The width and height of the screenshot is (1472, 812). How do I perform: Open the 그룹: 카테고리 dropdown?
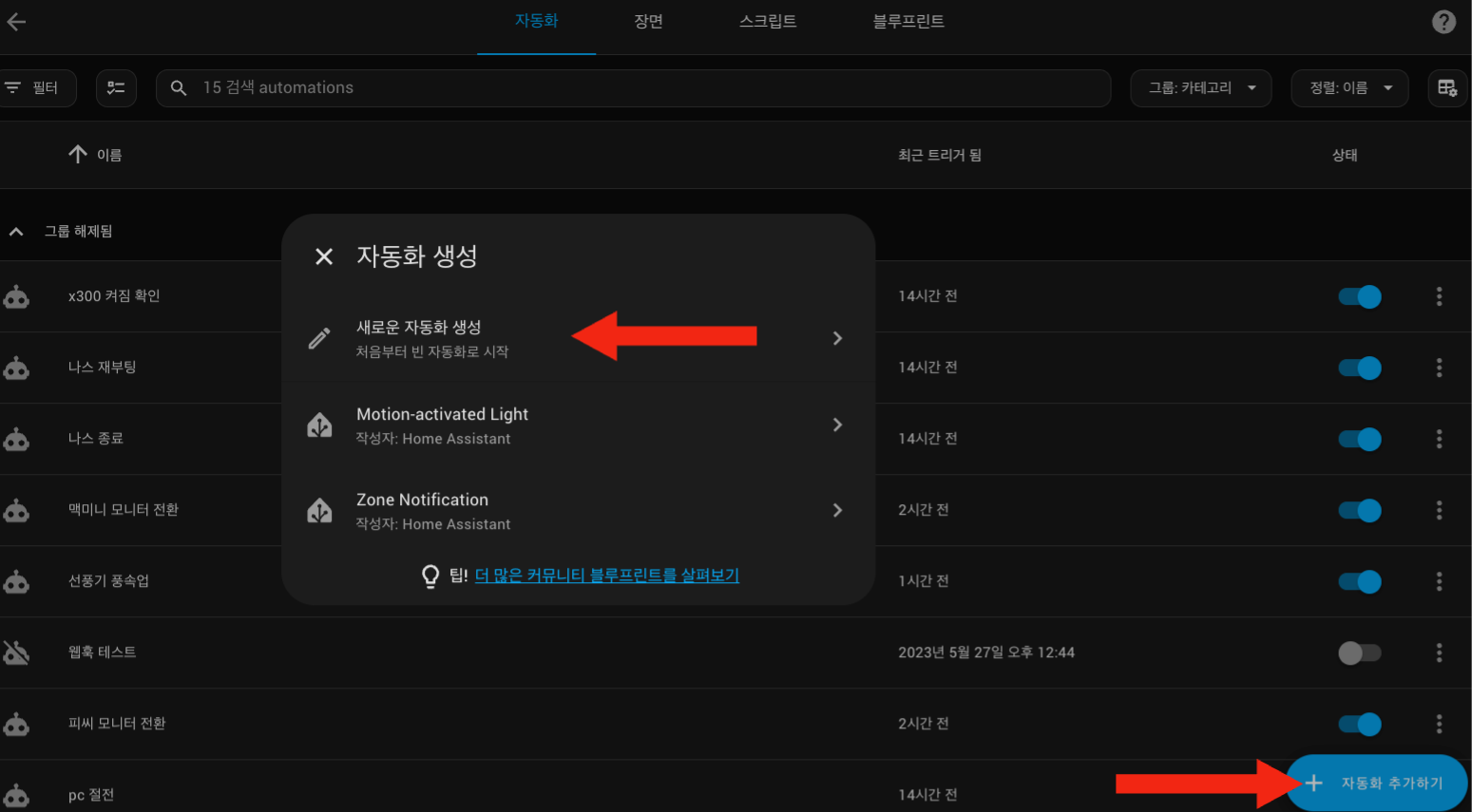1200,88
